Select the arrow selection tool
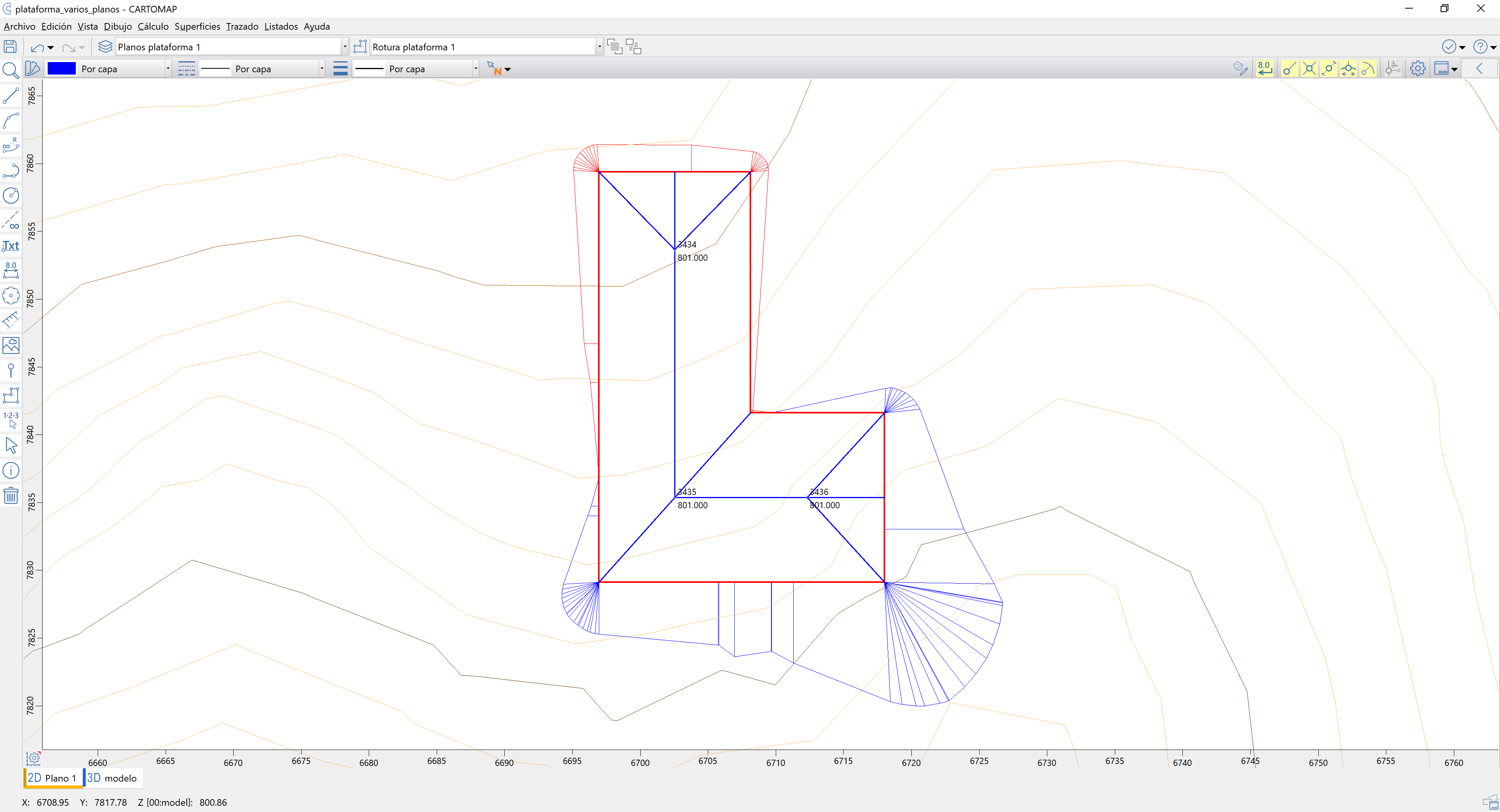This screenshot has width=1500, height=812. point(11,445)
